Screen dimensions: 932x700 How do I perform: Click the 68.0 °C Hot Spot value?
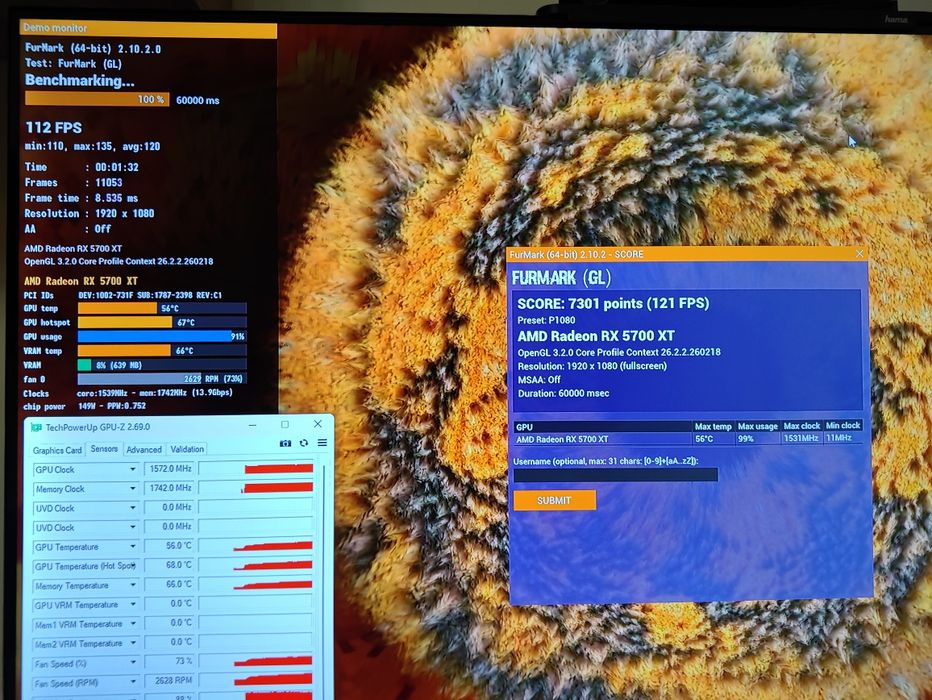[170, 565]
